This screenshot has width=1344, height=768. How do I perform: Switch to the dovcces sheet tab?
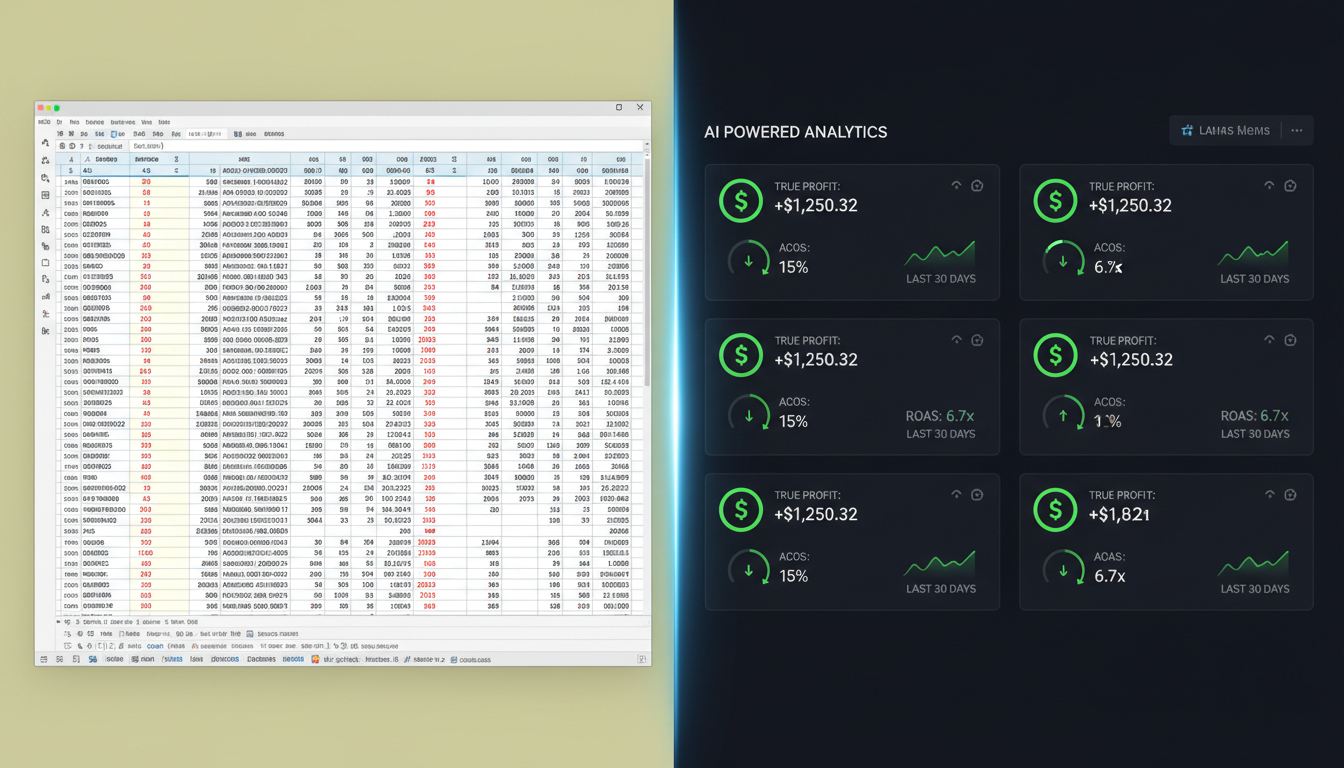click(x=225, y=659)
